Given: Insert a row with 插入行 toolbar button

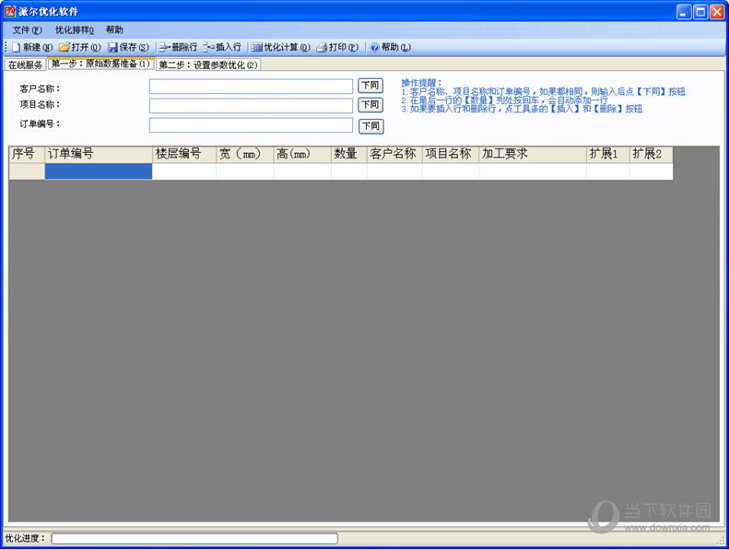Looking at the screenshot, I should (222, 47).
